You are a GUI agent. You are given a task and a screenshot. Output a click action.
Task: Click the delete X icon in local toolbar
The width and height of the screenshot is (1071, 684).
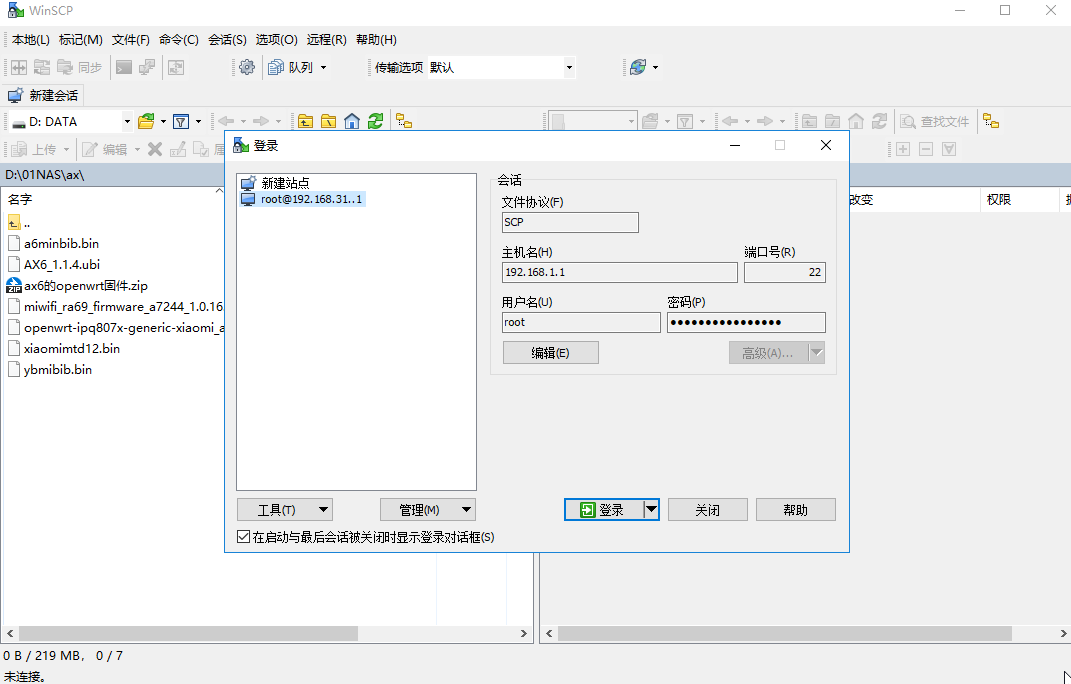[x=155, y=149]
